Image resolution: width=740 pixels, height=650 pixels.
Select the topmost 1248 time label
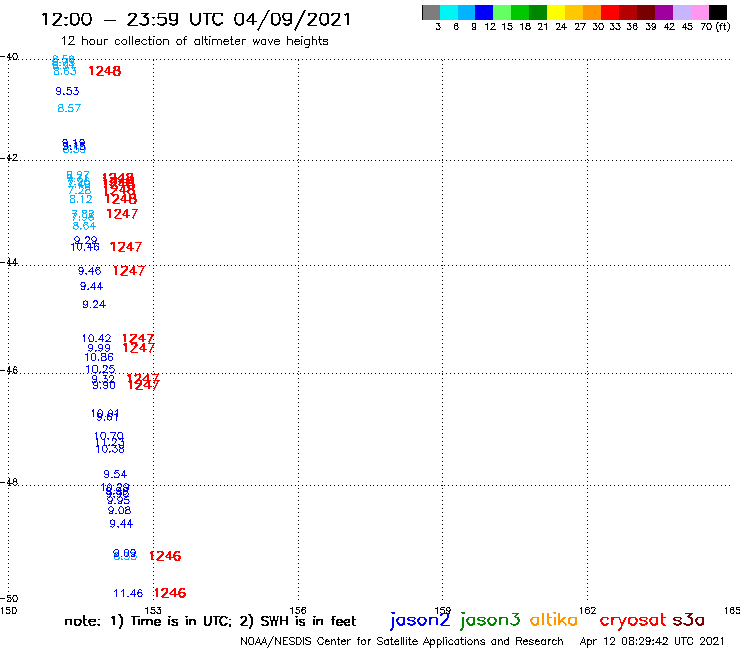click(105, 71)
